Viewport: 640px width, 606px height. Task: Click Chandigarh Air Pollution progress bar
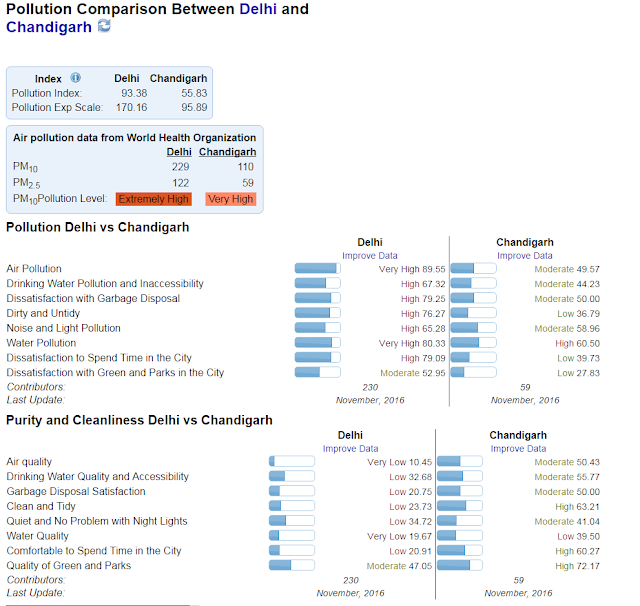[x=473, y=269]
